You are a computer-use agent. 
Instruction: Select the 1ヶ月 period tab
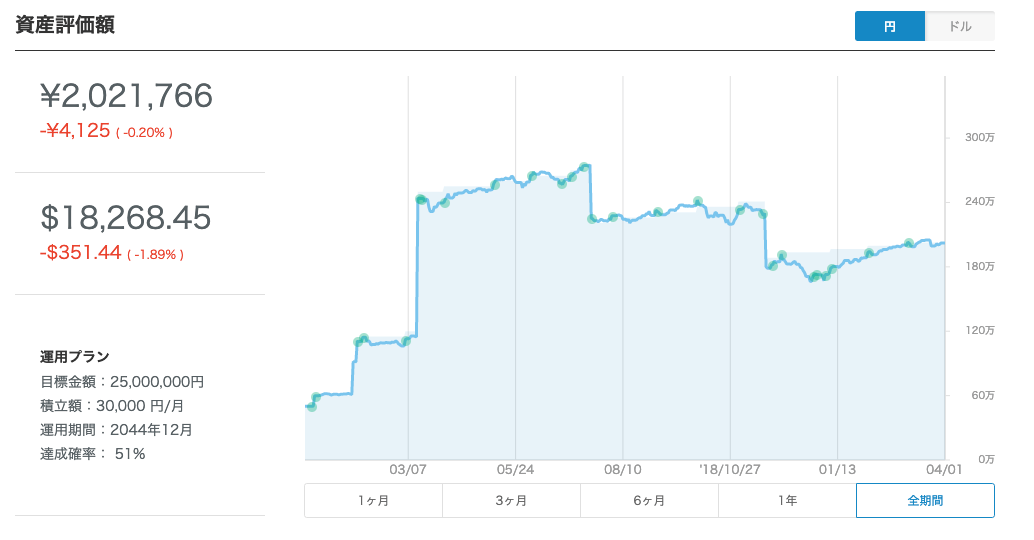[373, 500]
